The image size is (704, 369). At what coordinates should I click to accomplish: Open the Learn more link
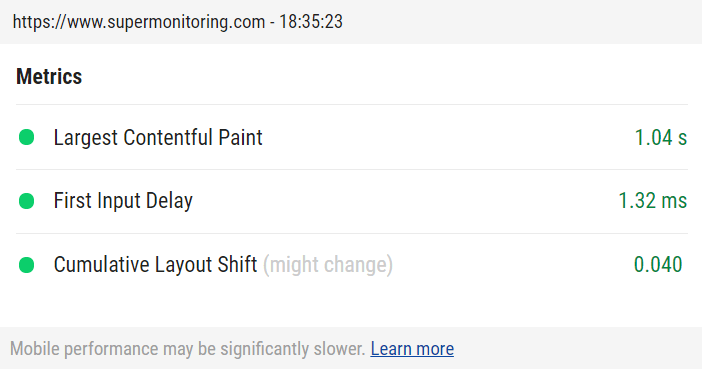point(412,349)
